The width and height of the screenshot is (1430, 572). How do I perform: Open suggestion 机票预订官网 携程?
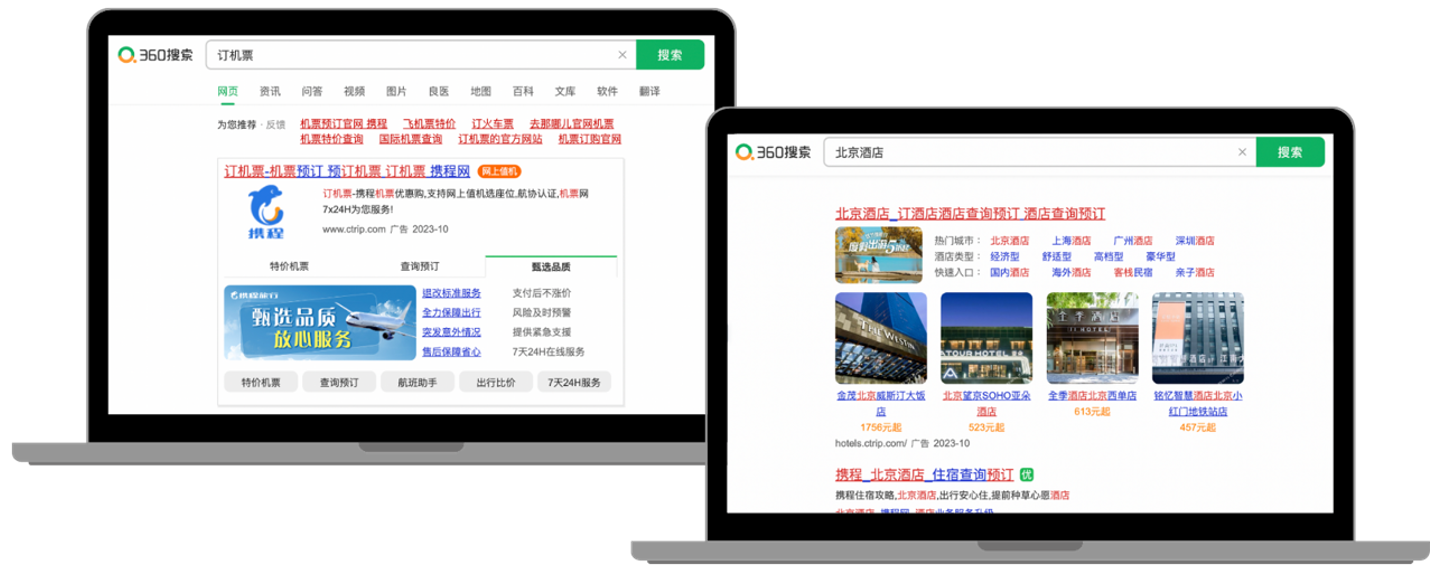[x=343, y=124]
